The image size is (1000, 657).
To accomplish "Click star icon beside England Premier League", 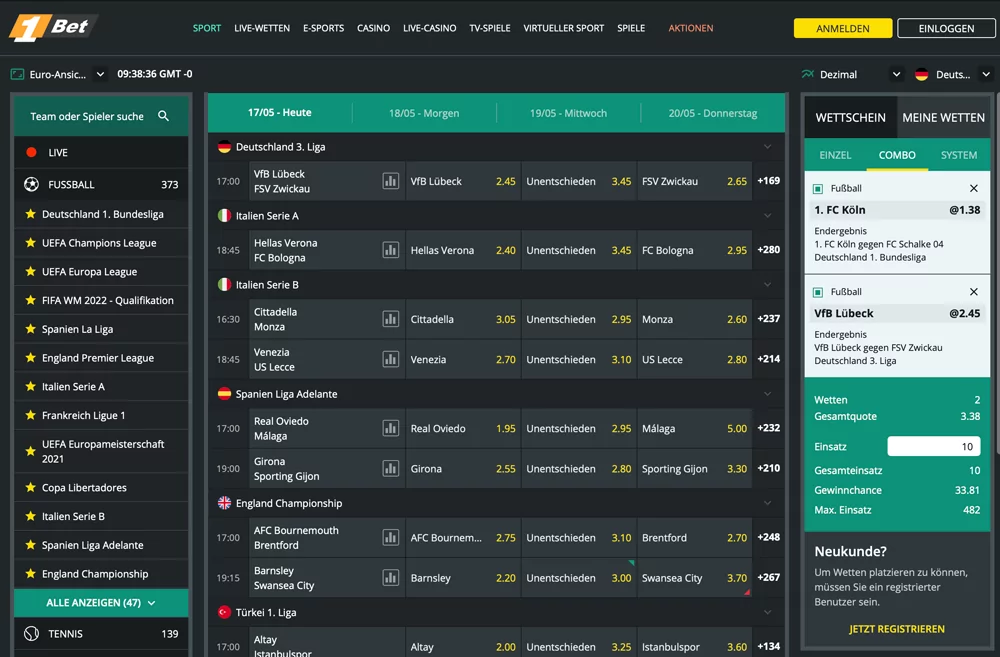I will [30, 357].
